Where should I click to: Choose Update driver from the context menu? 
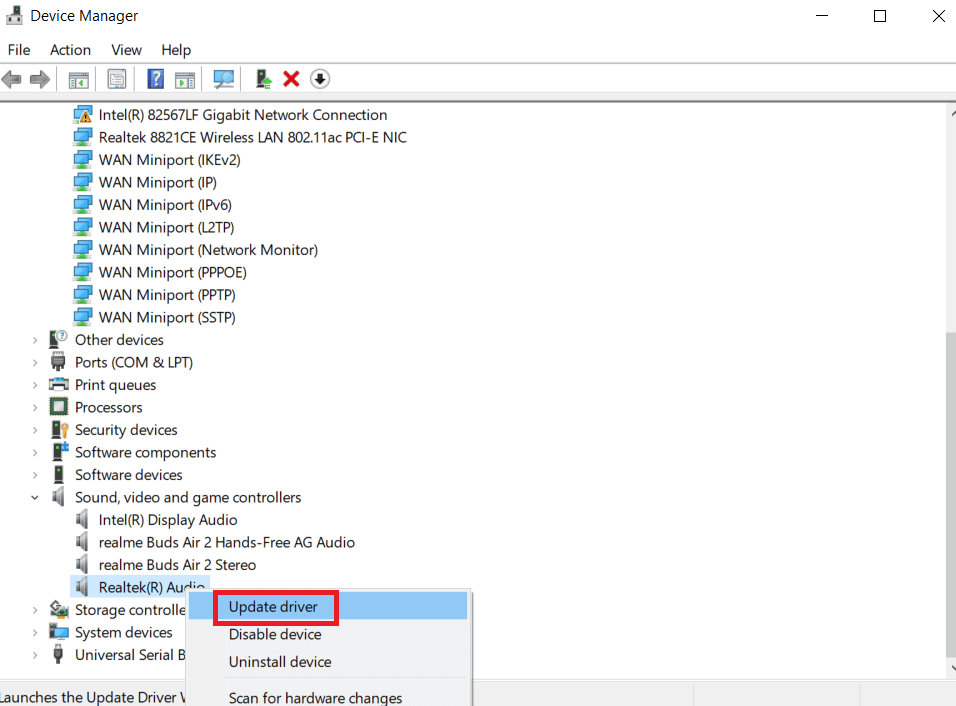pyautogui.click(x=276, y=606)
